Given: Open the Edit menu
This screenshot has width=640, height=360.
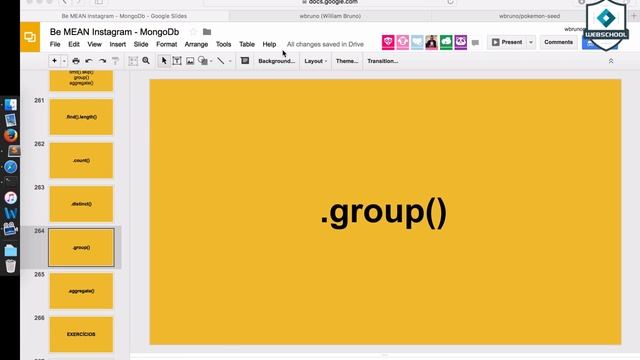Looking at the screenshot, I should tap(74, 44).
